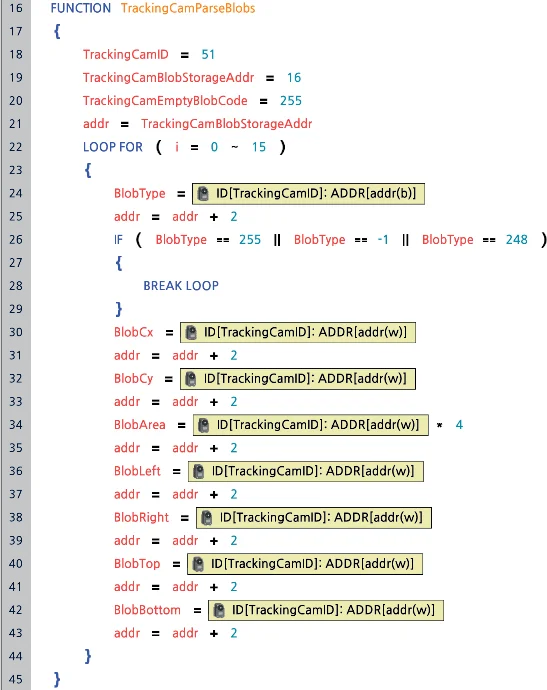
Task: Click device icon in BlobRight address block
Action: (207, 518)
